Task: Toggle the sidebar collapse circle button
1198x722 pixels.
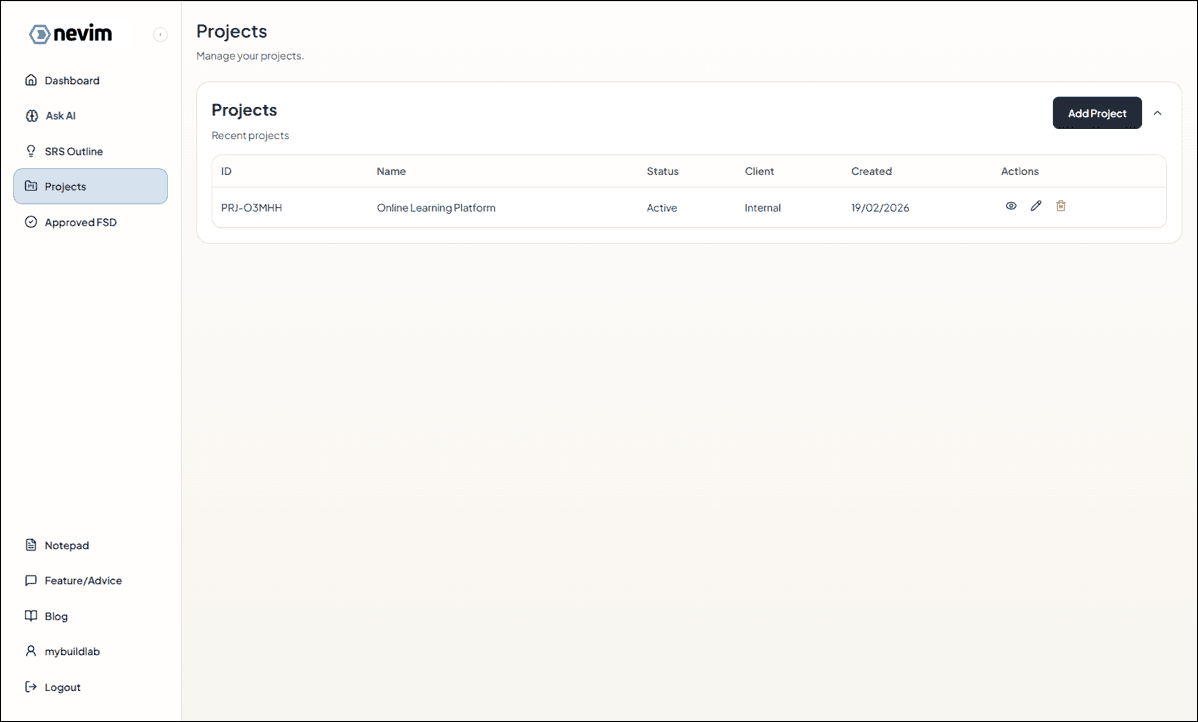Action: (x=160, y=34)
